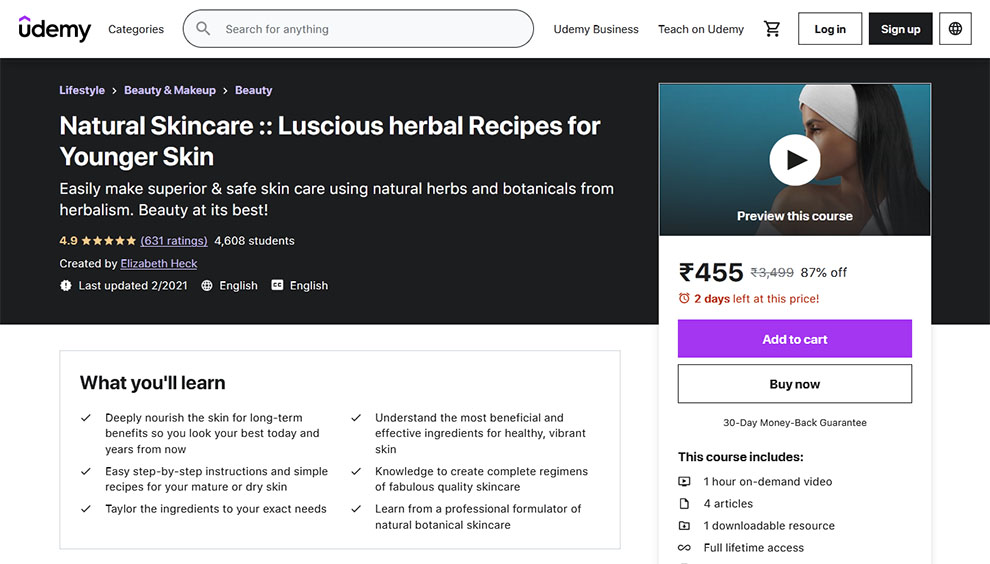Click the articles document icon
Screen dimensions: 990x564
tap(684, 503)
